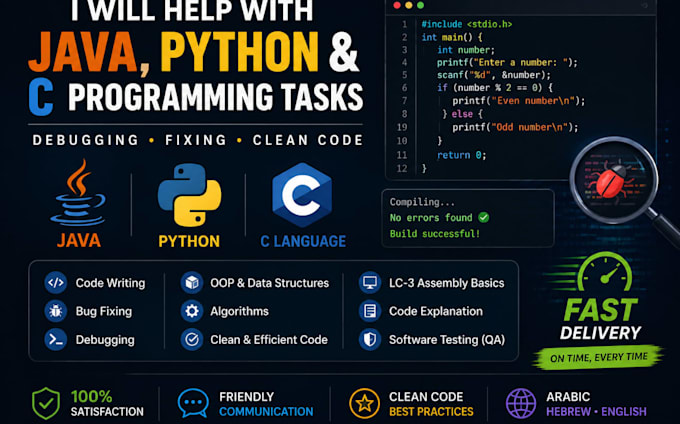Screen dimensions: 680x424
Task: Click the printf "Even number" code line
Action: (519, 101)
